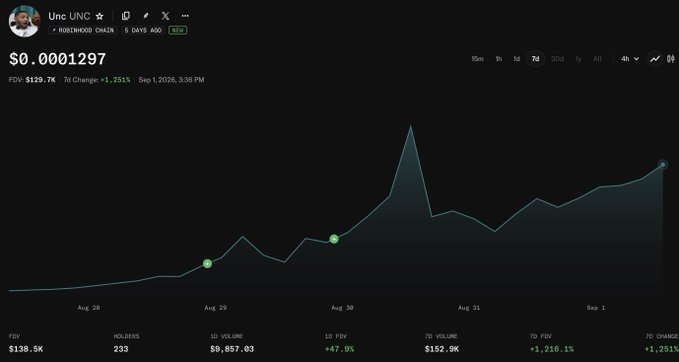Open the Unc token avatar image
The height and width of the screenshot is (362, 679).
pyautogui.click(x=24, y=21)
